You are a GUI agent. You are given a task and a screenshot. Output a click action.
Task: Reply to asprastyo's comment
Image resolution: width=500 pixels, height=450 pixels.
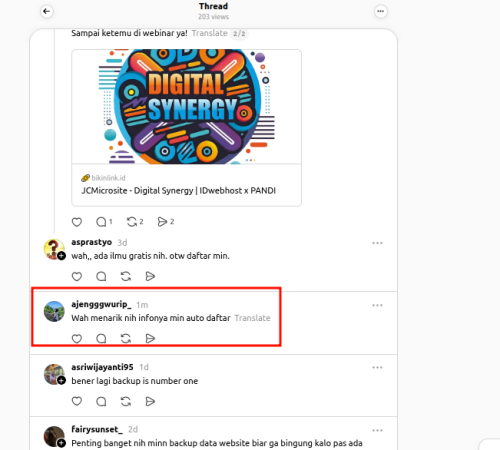click(101, 276)
